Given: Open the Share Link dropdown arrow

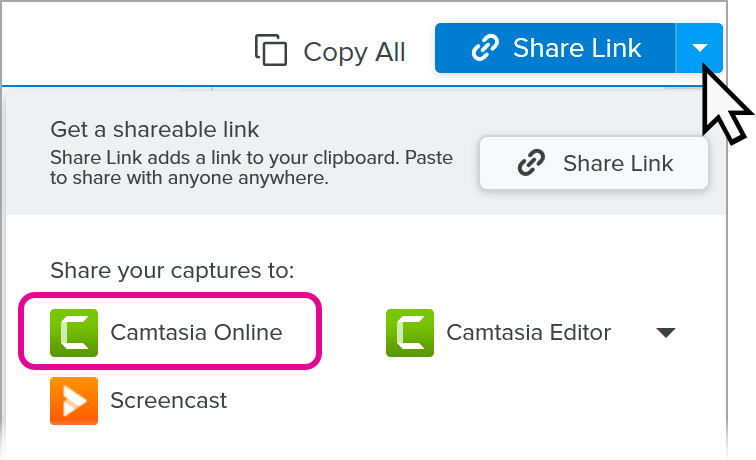Looking at the screenshot, I should click(700, 48).
